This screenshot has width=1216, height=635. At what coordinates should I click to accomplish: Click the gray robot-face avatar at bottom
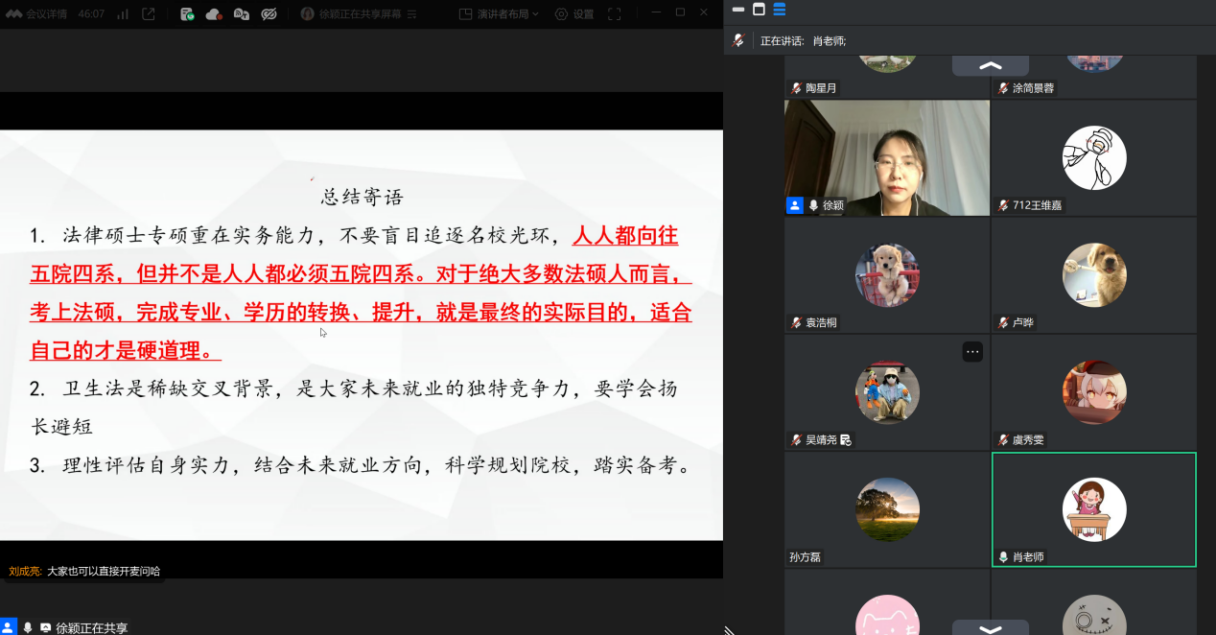click(1094, 616)
